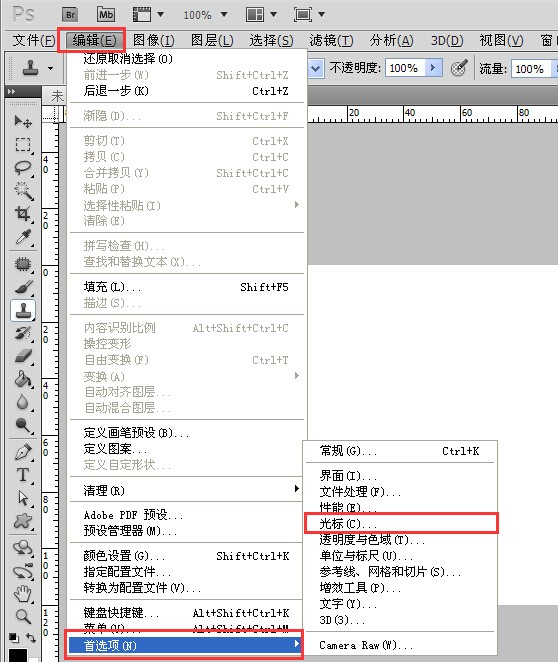The height and width of the screenshot is (662, 558).
Task: Open the 图层(L) menu
Action: click(212, 41)
